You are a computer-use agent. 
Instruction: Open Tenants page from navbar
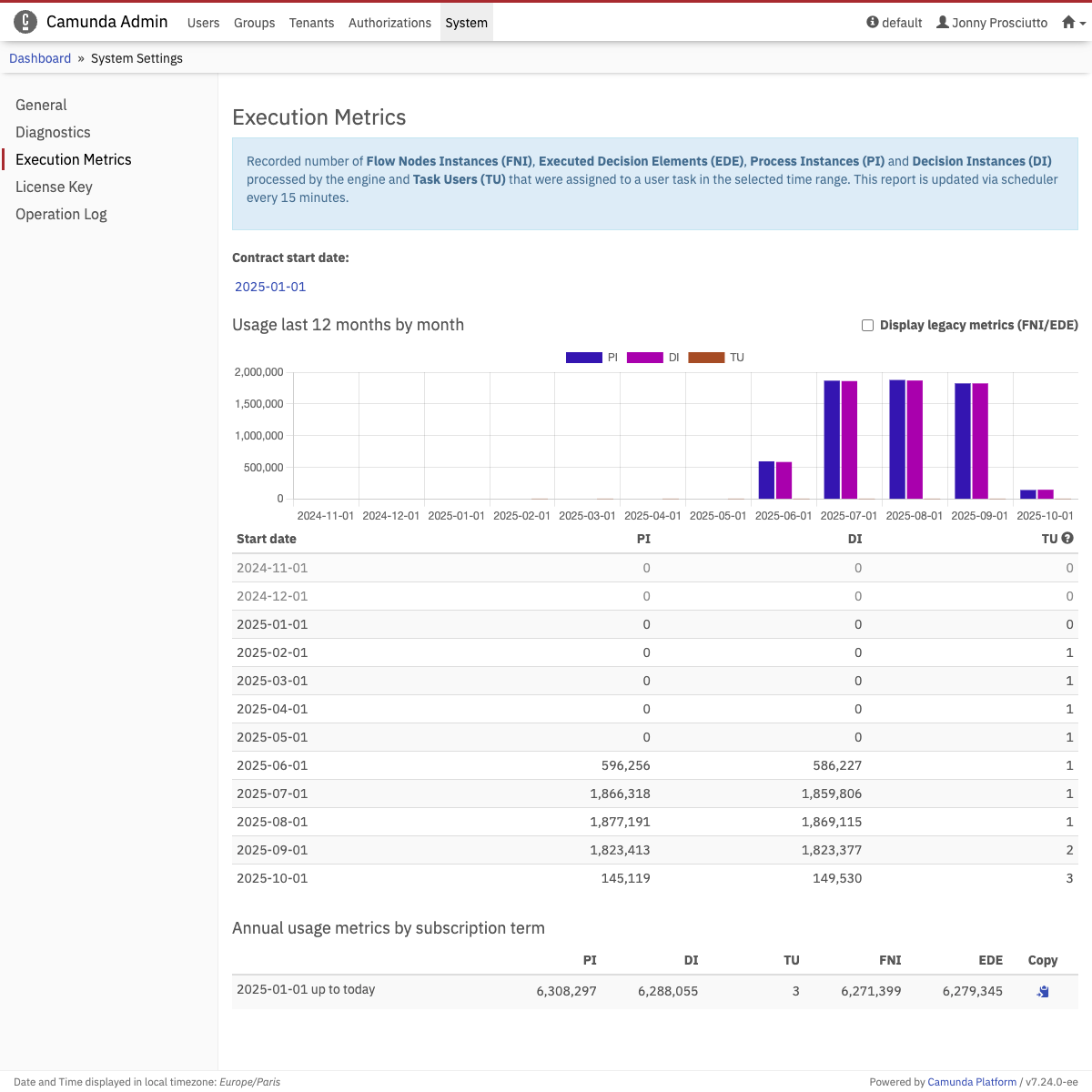click(x=311, y=23)
